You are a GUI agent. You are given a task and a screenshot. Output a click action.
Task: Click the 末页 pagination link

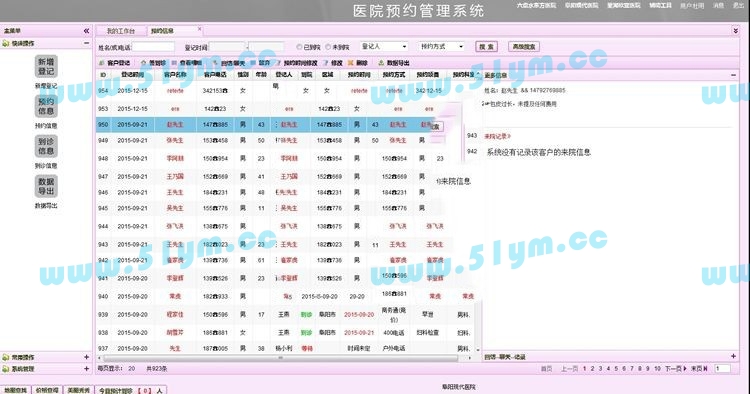(699, 369)
